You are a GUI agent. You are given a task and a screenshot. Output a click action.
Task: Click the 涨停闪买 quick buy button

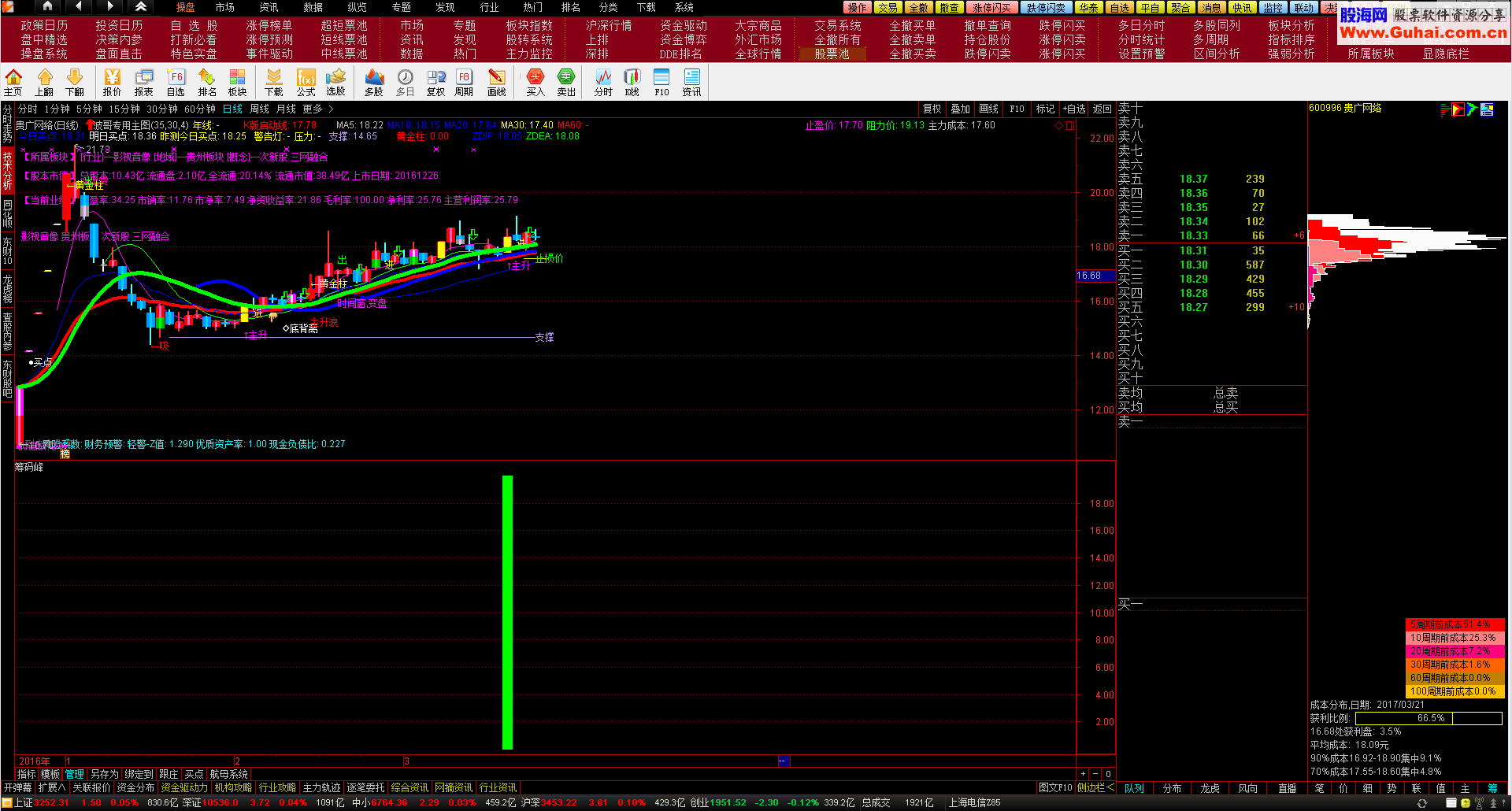(991, 7)
